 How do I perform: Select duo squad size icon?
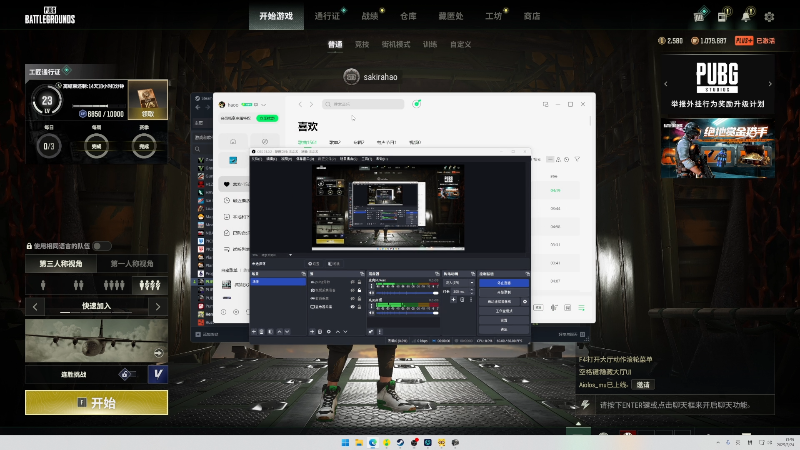coord(79,285)
